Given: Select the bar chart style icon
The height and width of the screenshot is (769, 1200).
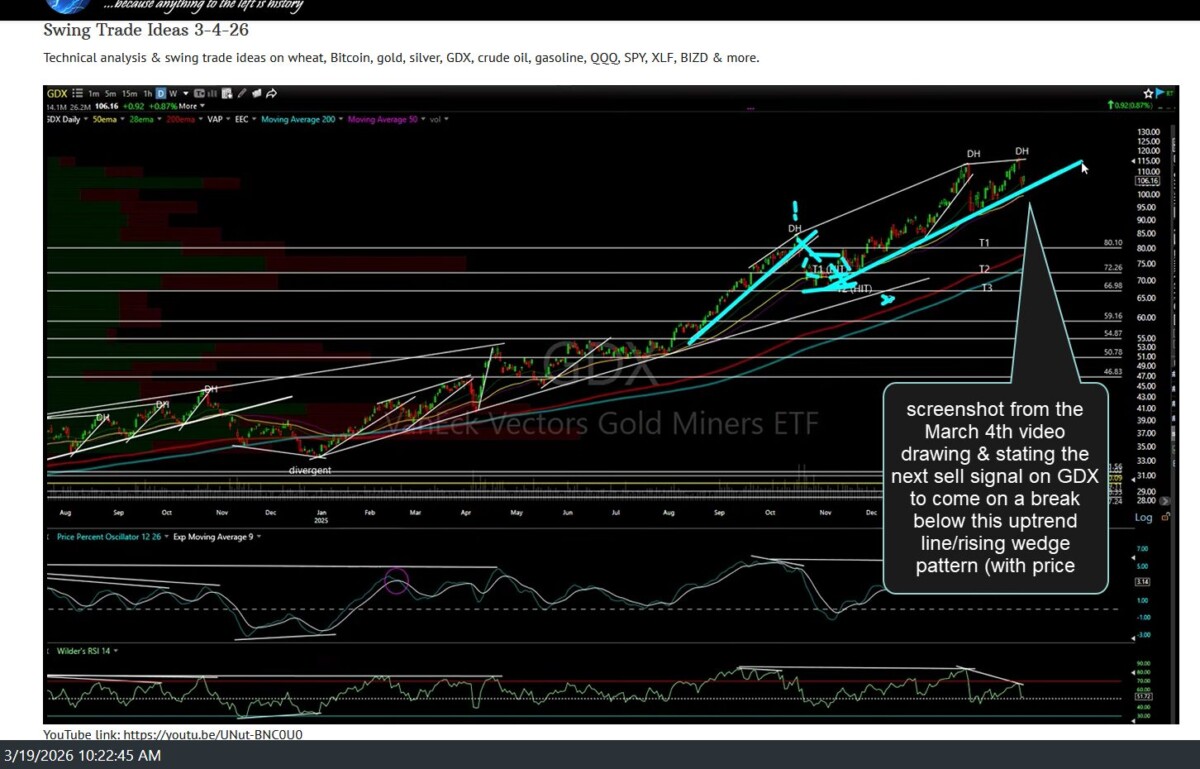Looking at the screenshot, I should pos(213,93).
